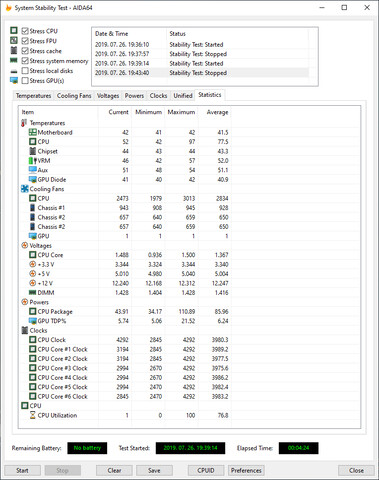Check the Stress local disks box
The image size is (379, 480).
25,71
